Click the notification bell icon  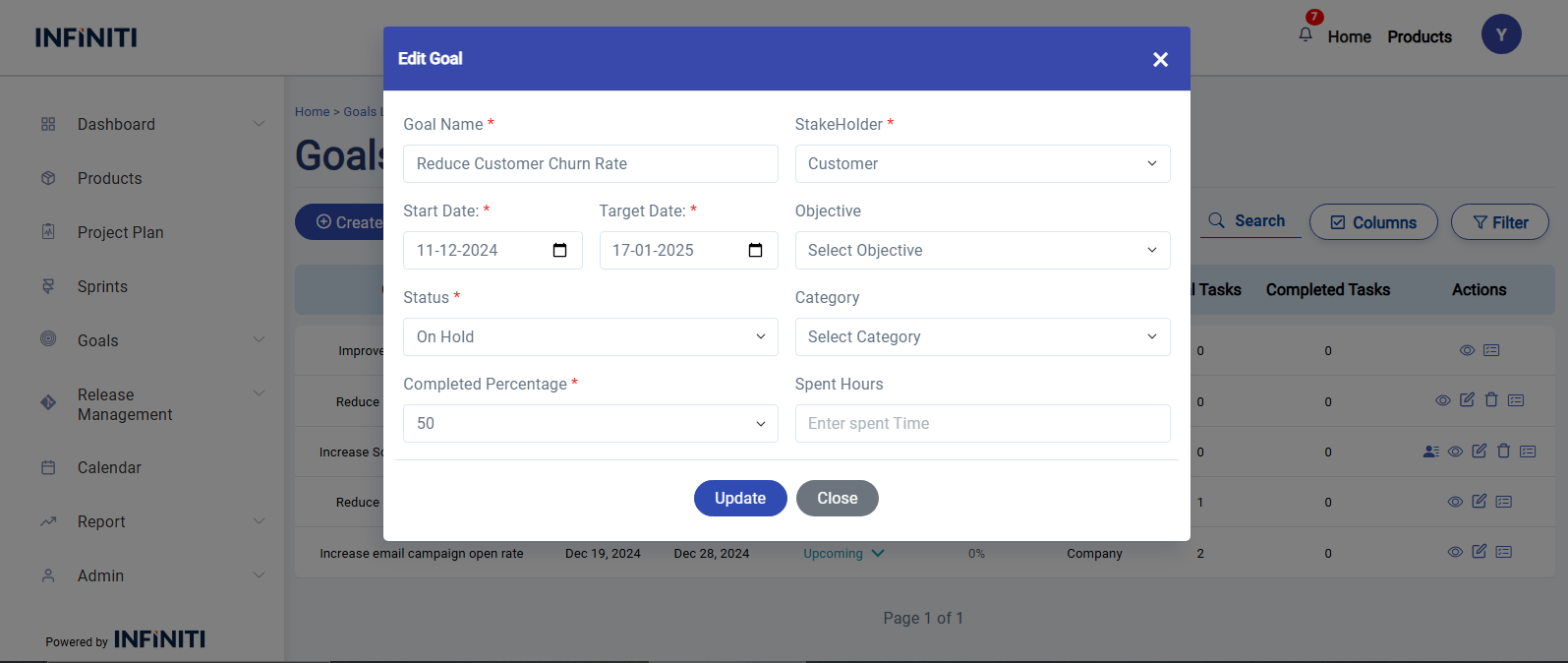point(1306,35)
